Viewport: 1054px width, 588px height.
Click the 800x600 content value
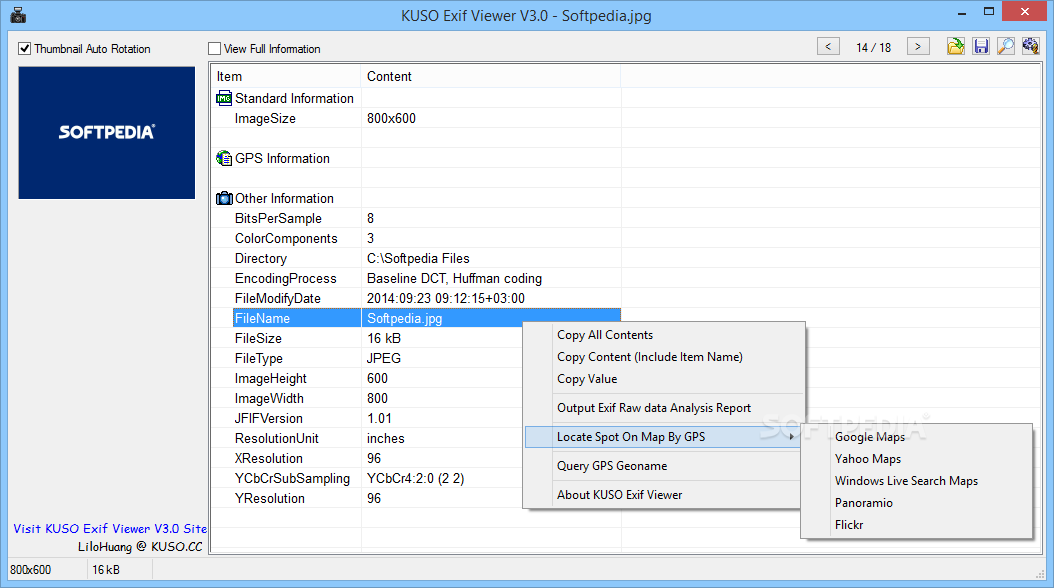click(x=391, y=118)
